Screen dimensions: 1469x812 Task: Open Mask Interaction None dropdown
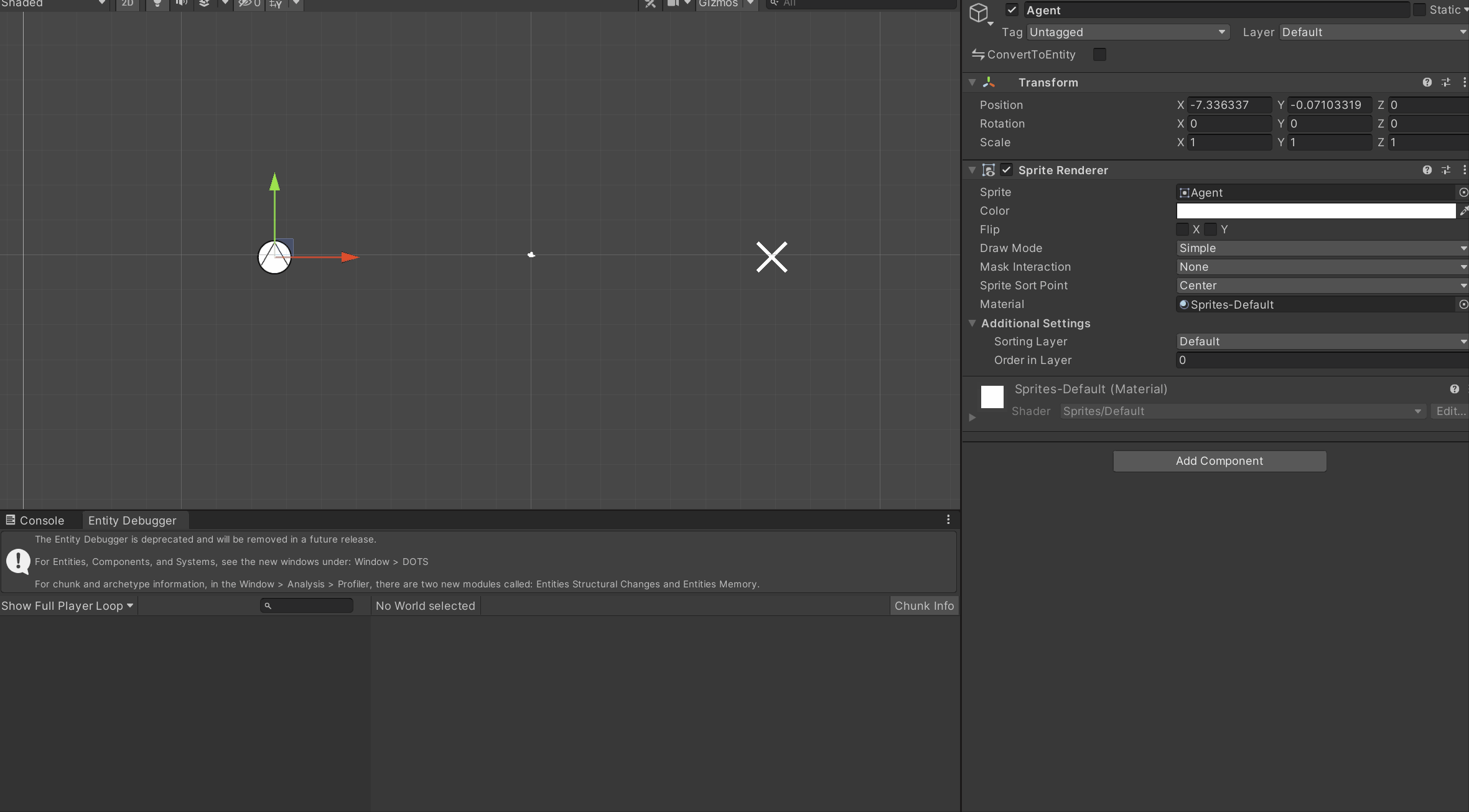point(1322,267)
